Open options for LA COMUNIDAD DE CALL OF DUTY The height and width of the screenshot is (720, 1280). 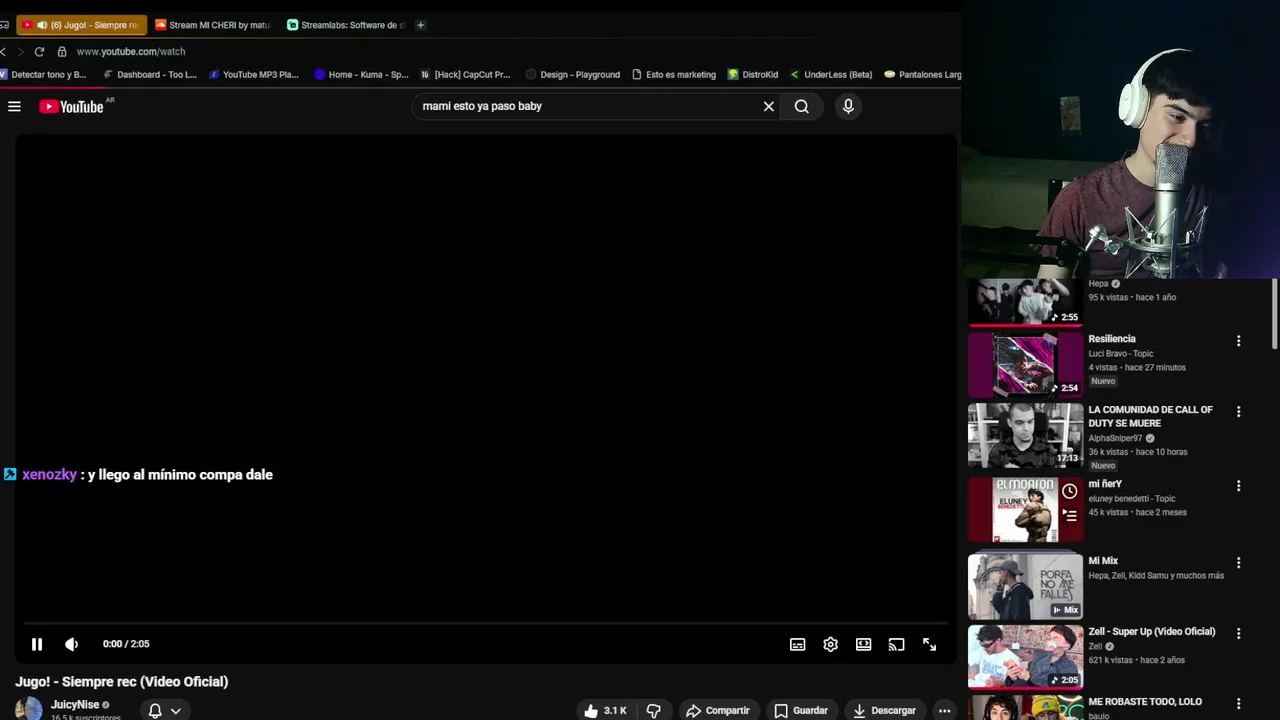[1238, 412]
